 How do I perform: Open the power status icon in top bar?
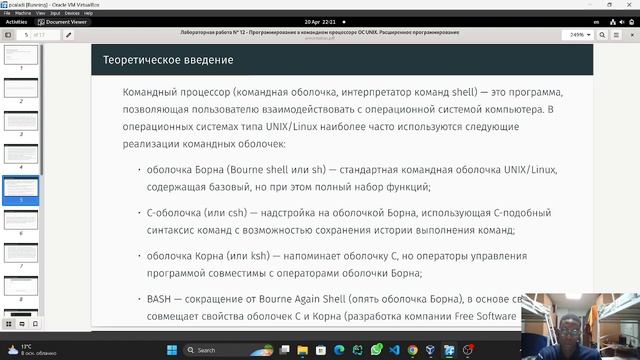pyautogui.click(x=632, y=22)
